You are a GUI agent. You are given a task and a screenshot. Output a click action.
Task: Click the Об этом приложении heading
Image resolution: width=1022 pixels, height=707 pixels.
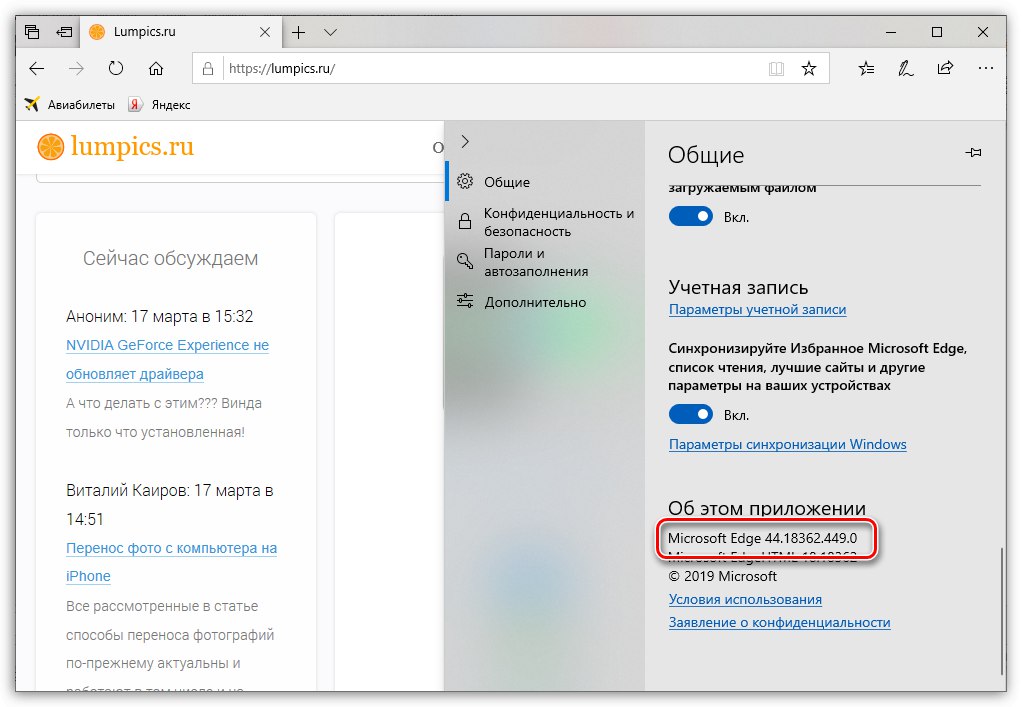766,508
